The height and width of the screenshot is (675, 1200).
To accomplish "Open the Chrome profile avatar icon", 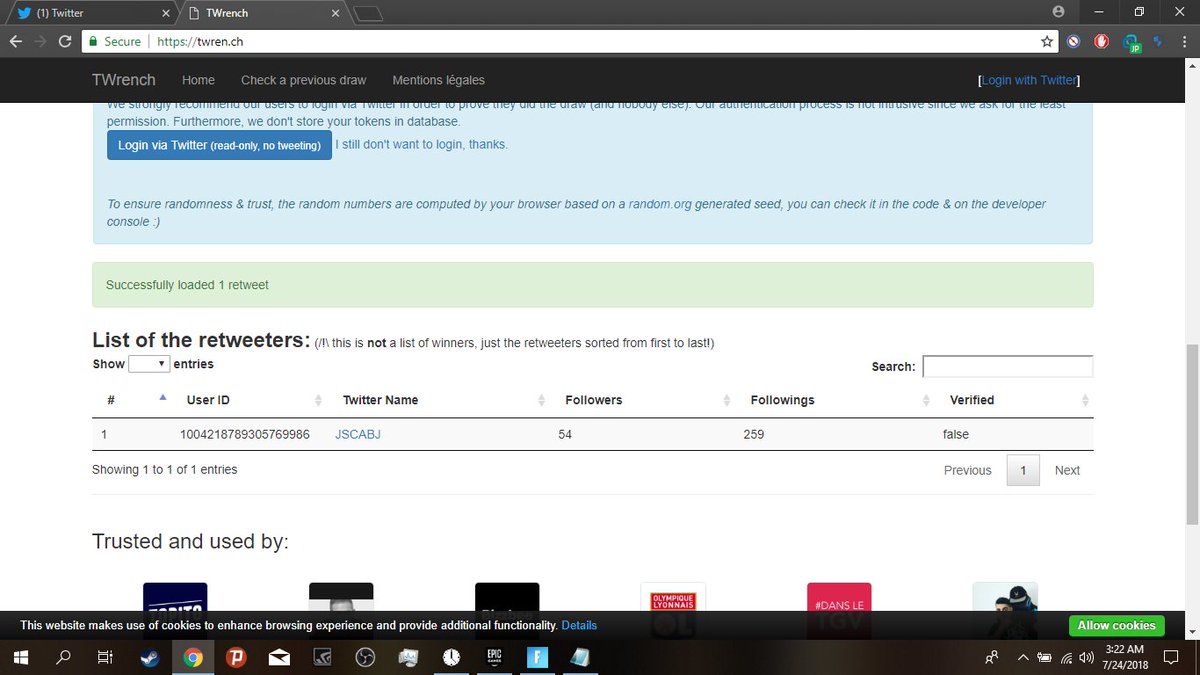I will (x=1059, y=12).
